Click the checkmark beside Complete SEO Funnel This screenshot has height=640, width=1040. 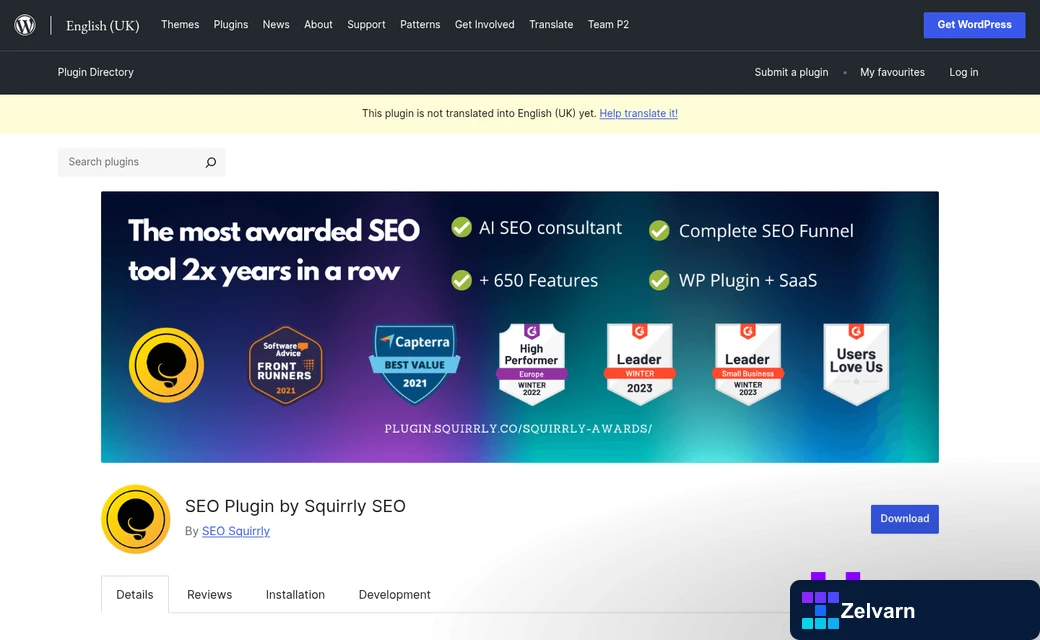[659, 231]
